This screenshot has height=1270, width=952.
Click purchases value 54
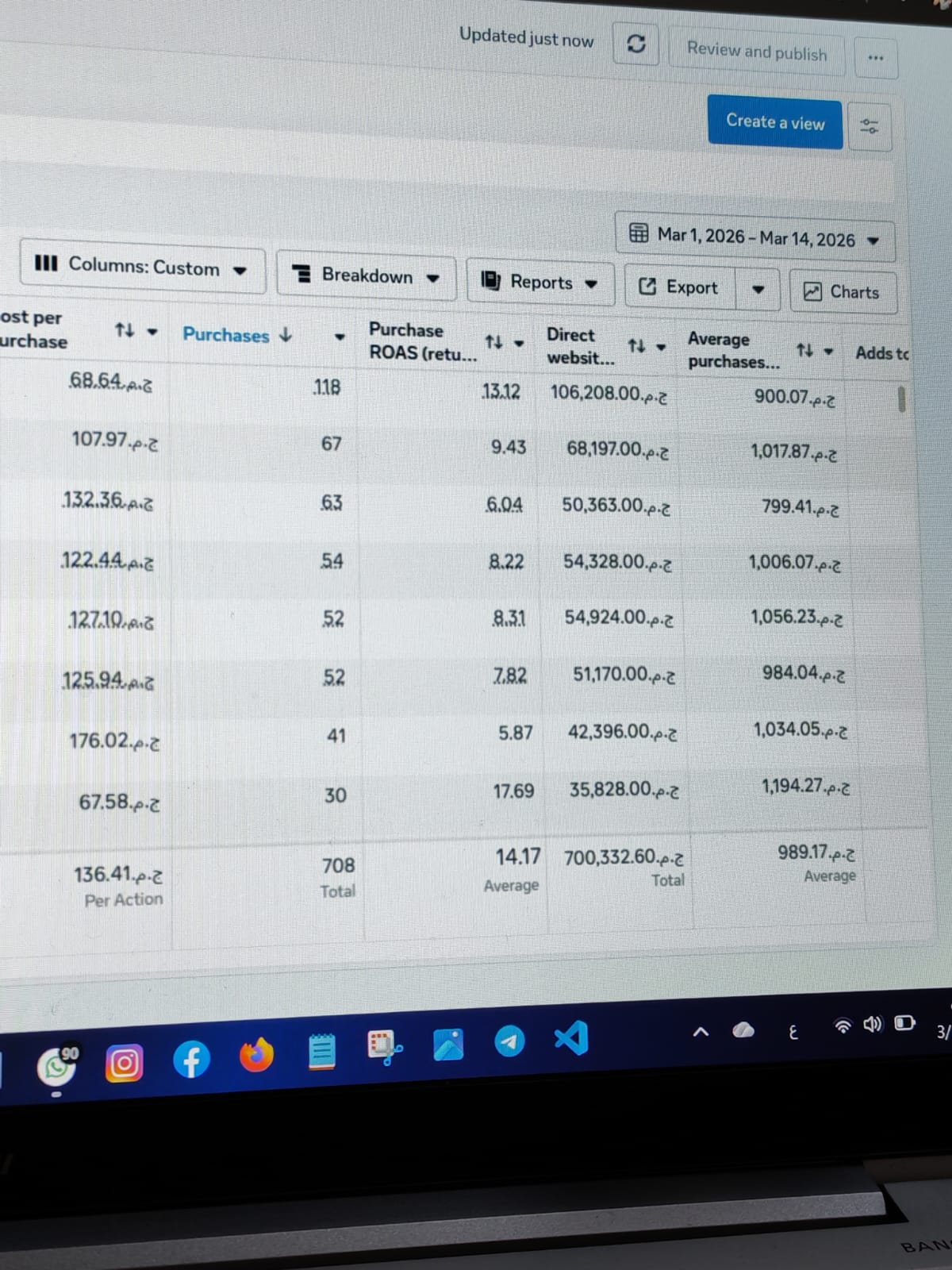(x=332, y=562)
